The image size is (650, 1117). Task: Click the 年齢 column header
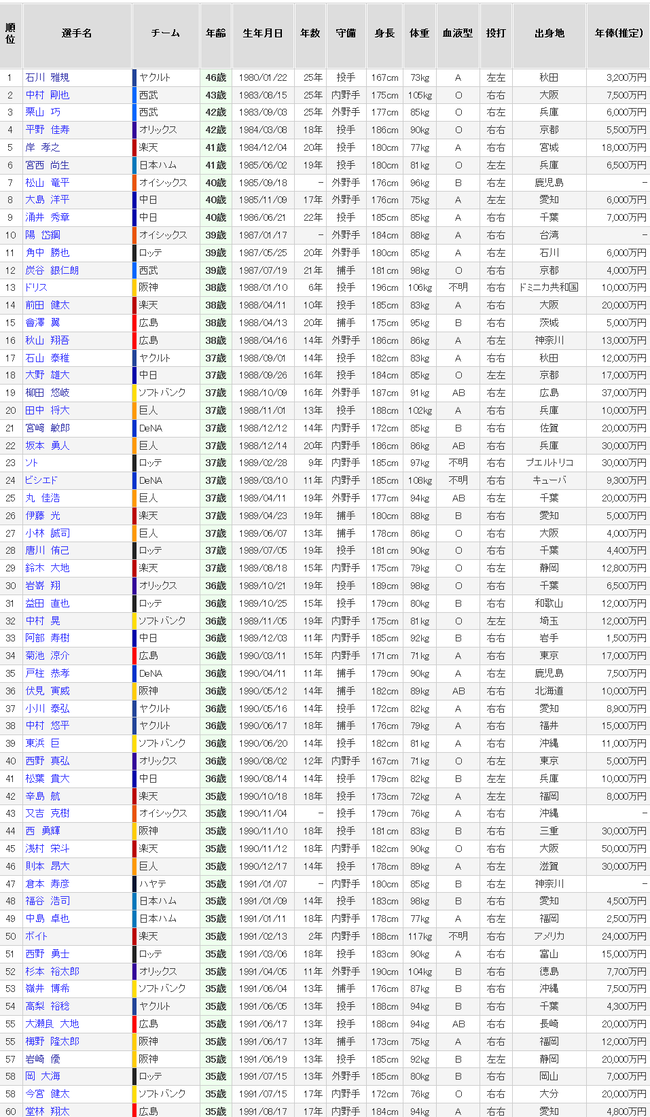tap(215, 33)
